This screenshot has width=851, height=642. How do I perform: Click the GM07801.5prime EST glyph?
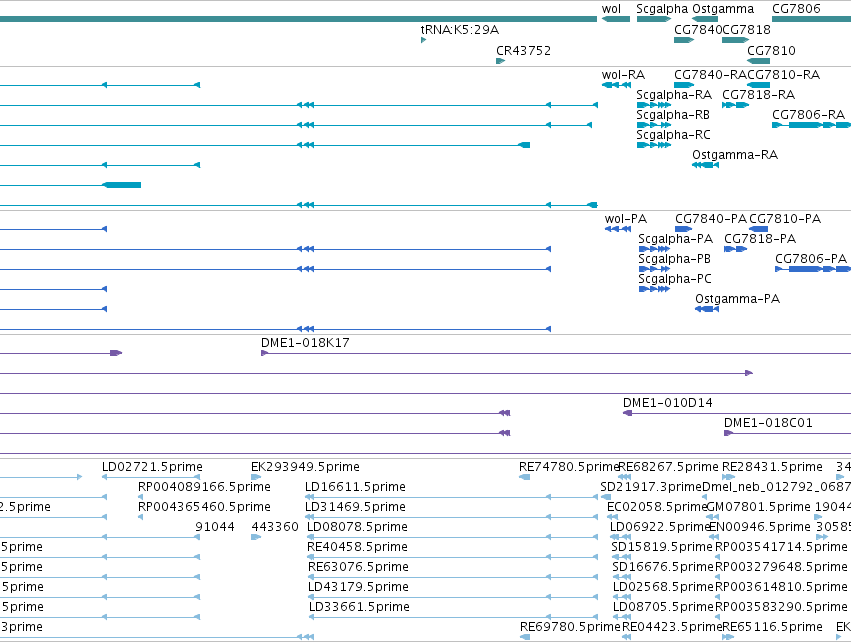[x=713, y=517]
